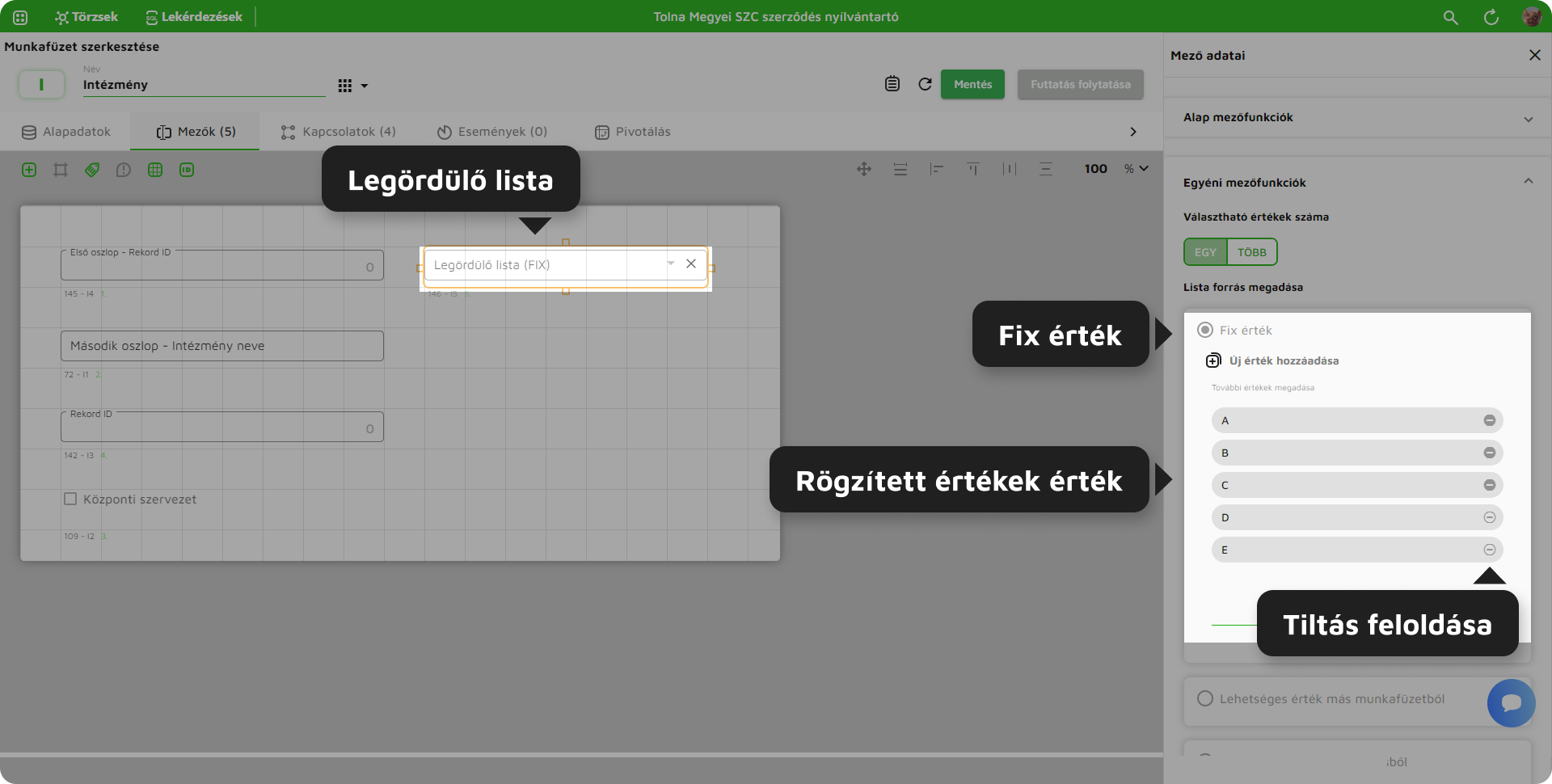This screenshot has height=784, width=1552.
Task: Click the search magnifier icon
Action: click(x=1451, y=17)
